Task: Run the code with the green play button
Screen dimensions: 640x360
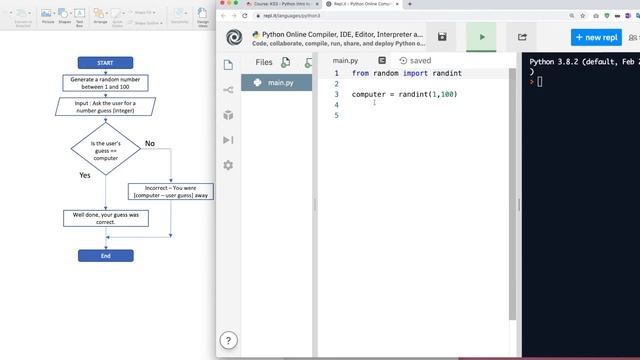Action: [x=481, y=37]
